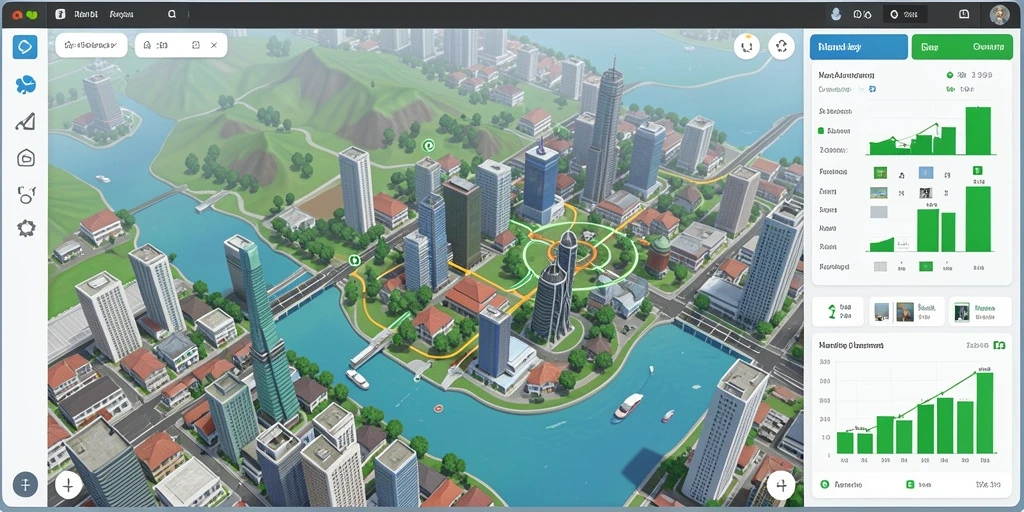Close the second map pill with X icon
Viewport: 1024px width, 512px height.
pyautogui.click(x=214, y=45)
